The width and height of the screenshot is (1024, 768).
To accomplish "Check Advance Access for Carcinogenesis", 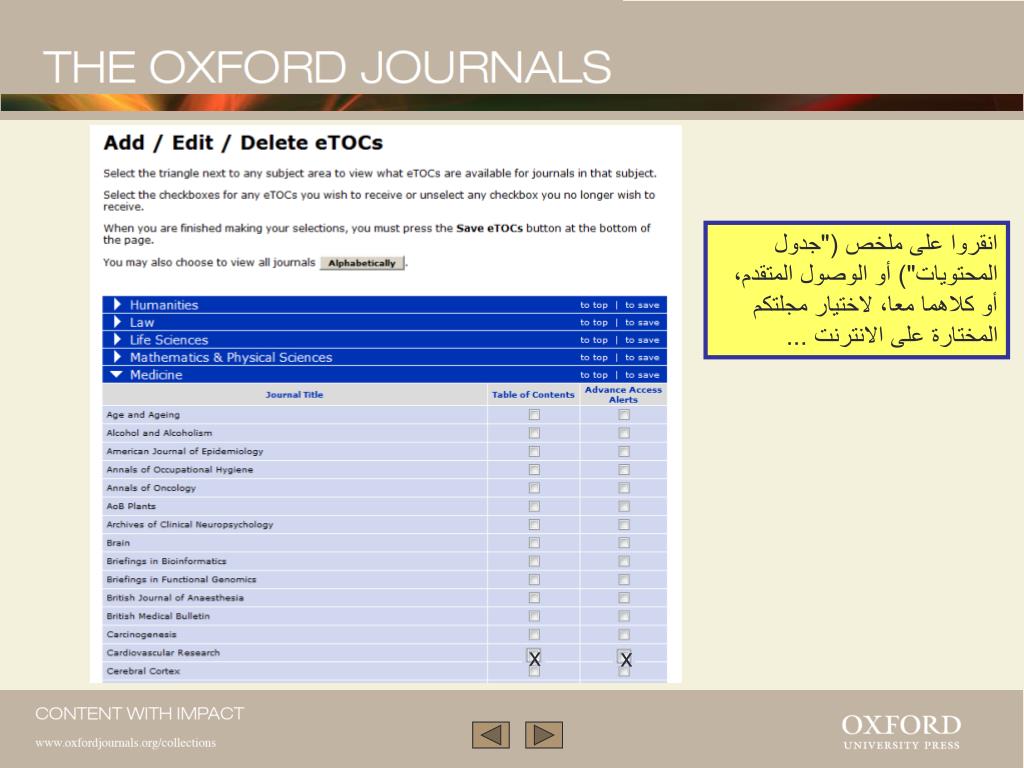I will tap(624, 634).
